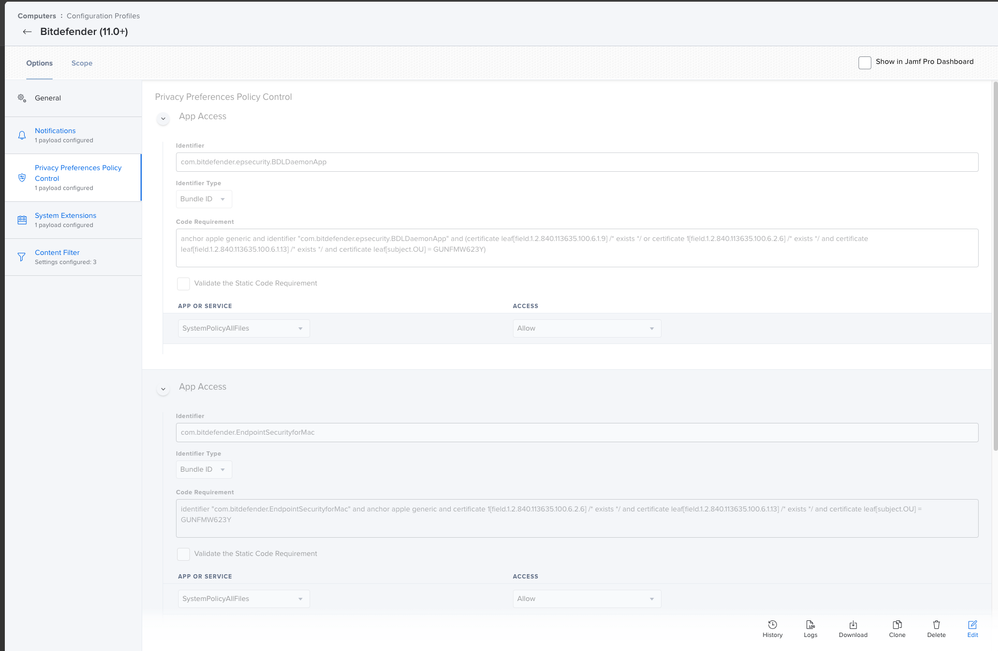This screenshot has width=998, height=651.
Task: Select General payload in sidebar
Action: click(73, 98)
